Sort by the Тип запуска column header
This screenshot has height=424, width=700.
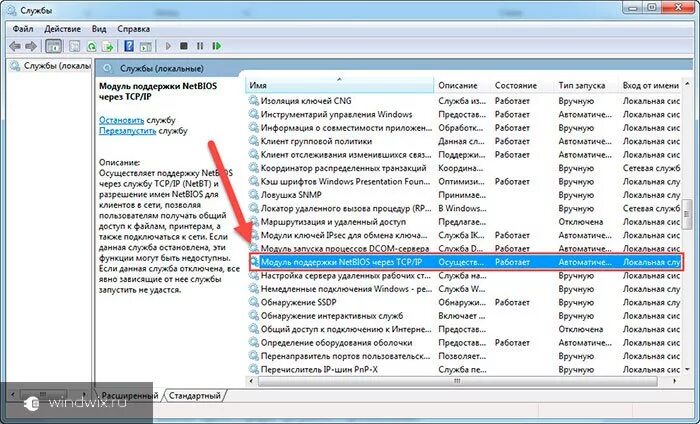pyautogui.click(x=586, y=85)
